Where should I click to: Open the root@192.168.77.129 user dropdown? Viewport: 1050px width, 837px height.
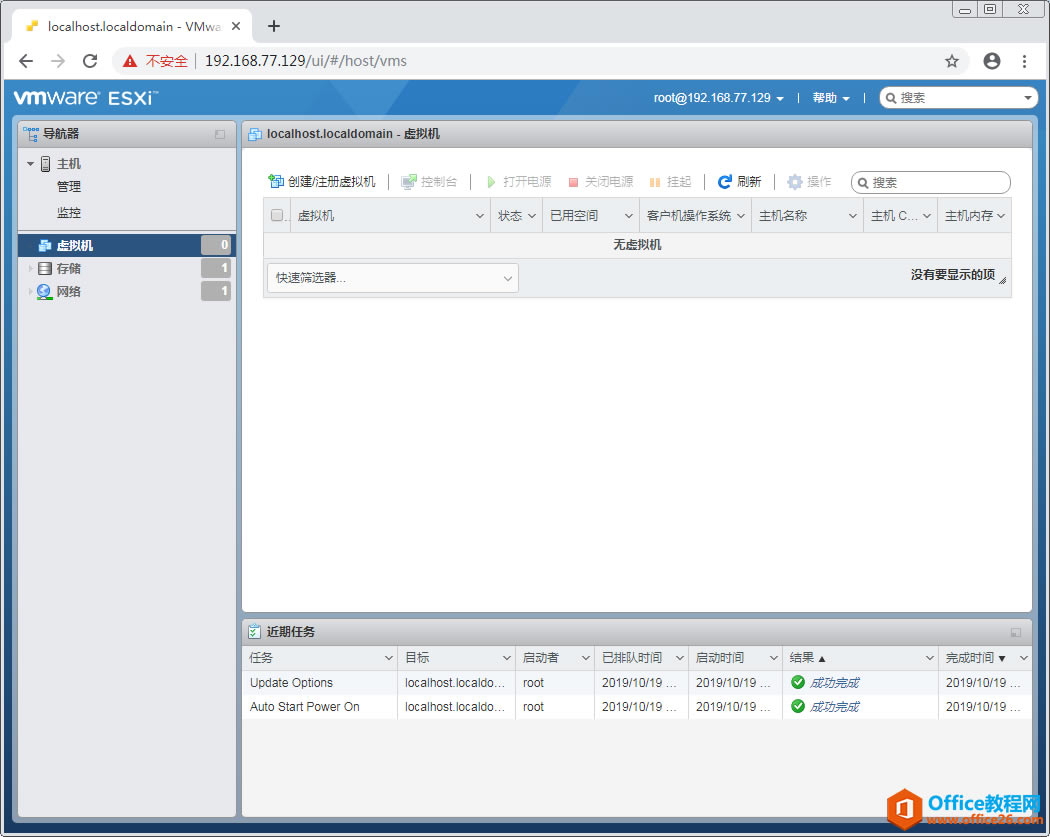719,98
